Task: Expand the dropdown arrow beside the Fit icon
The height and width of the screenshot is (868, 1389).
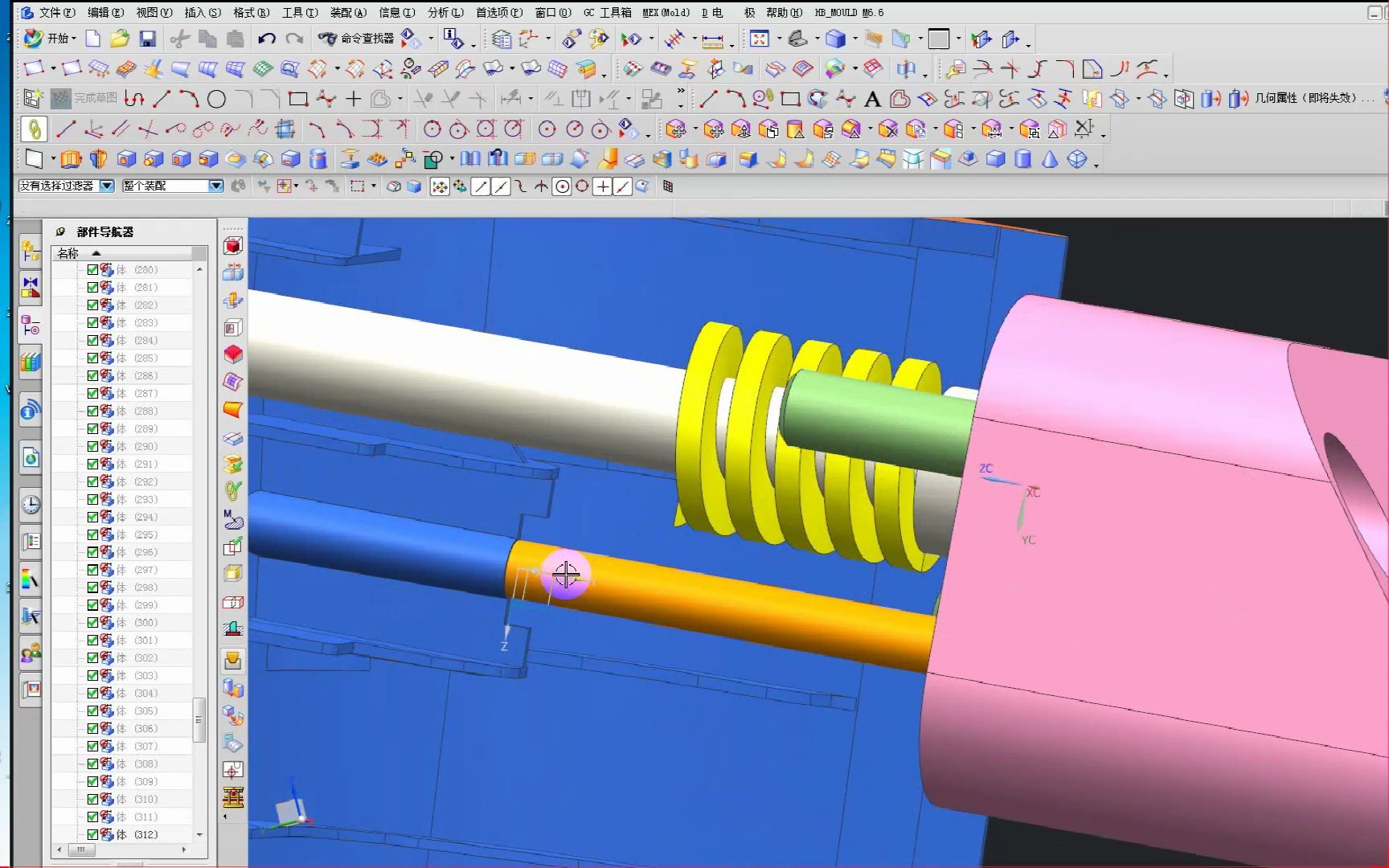Action: 778,39
